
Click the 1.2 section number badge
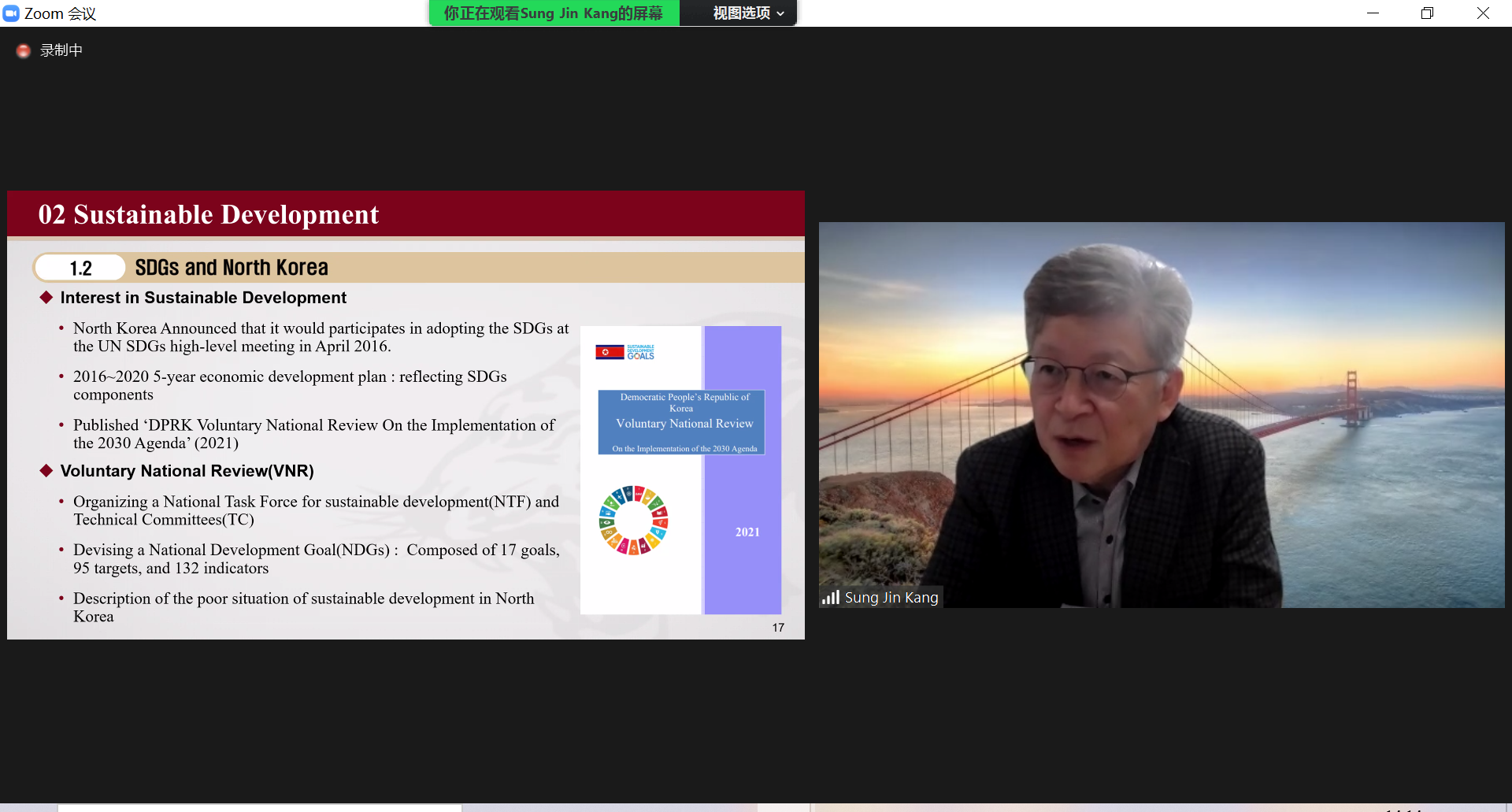pyautogui.click(x=80, y=268)
